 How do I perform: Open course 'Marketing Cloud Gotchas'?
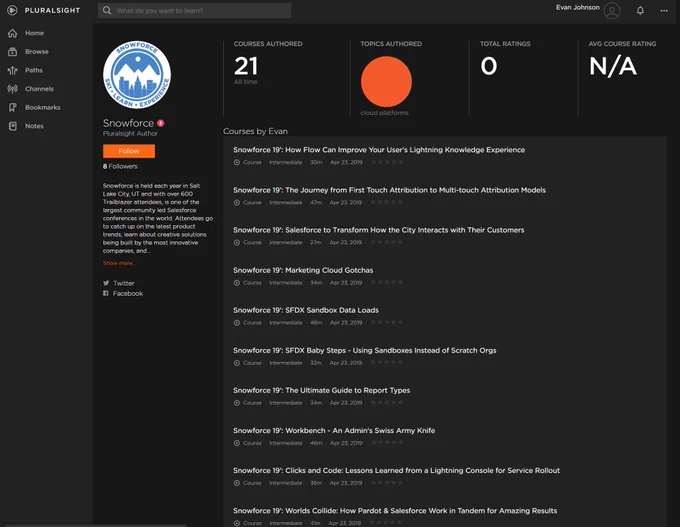pyautogui.click(x=303, y=270)
